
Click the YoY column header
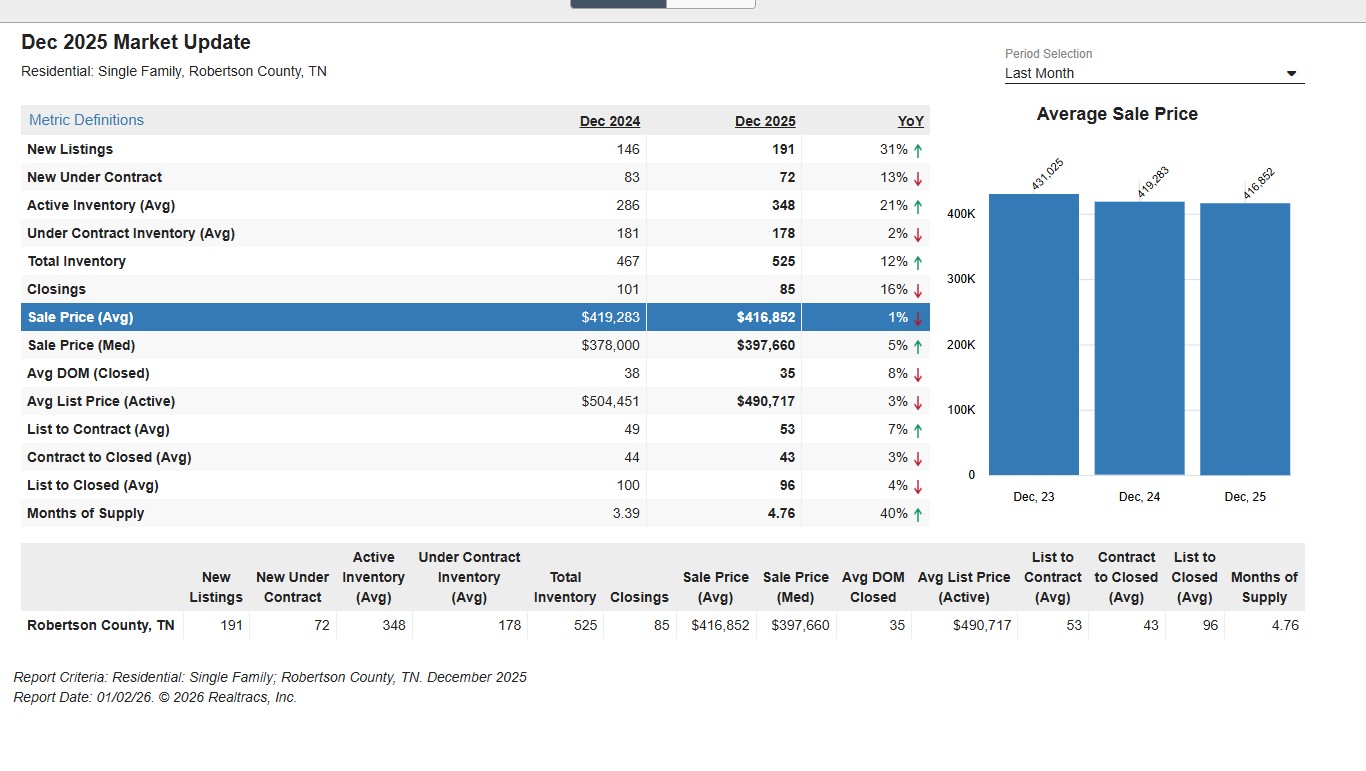[x=910, y=121]
